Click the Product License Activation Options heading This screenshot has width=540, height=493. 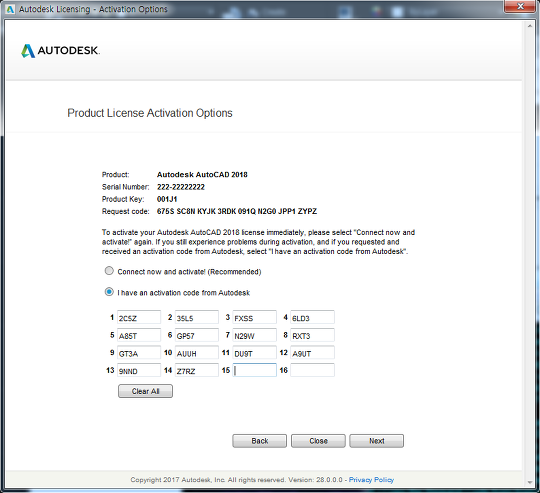[x=150, y=113]
